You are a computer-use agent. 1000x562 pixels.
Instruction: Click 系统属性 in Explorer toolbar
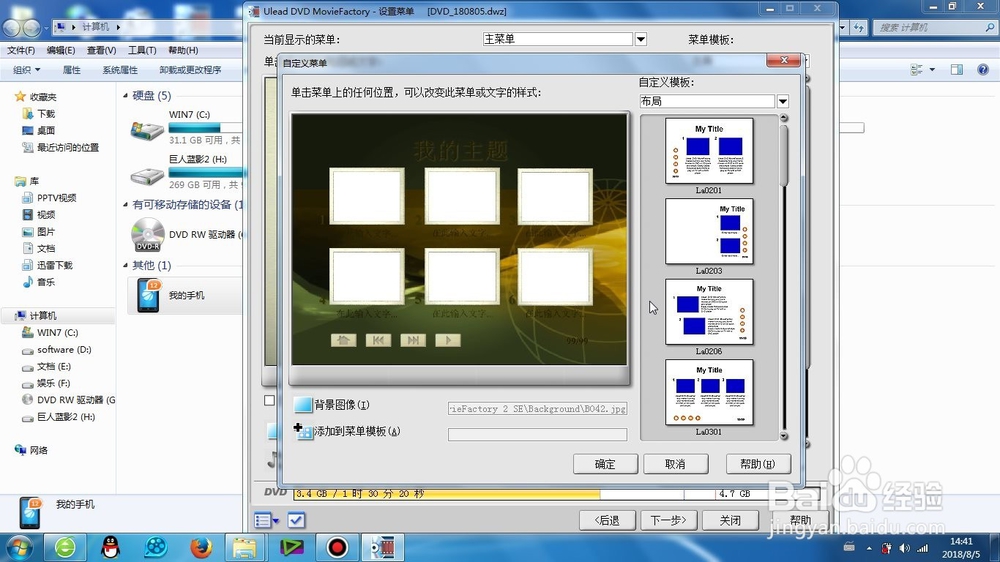click(120, 70)
